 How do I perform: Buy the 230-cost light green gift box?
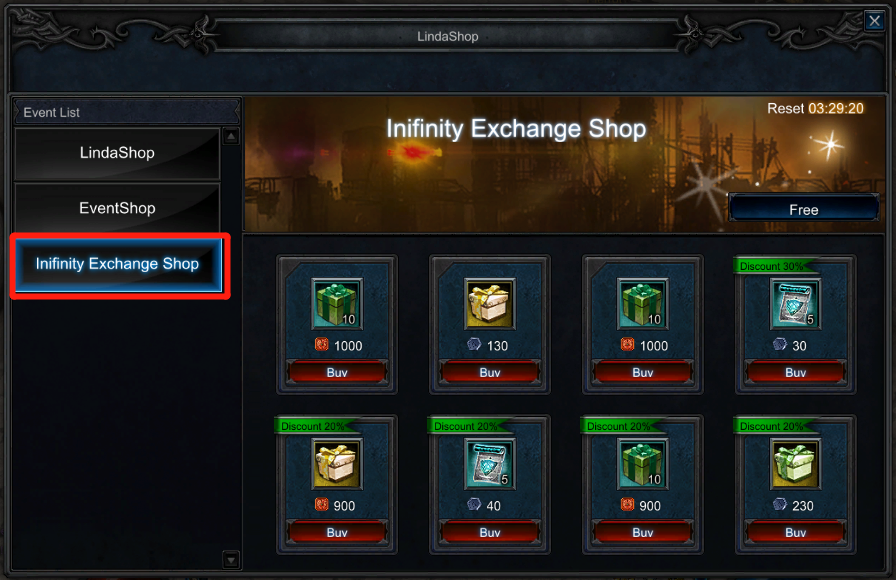(795, 532)
